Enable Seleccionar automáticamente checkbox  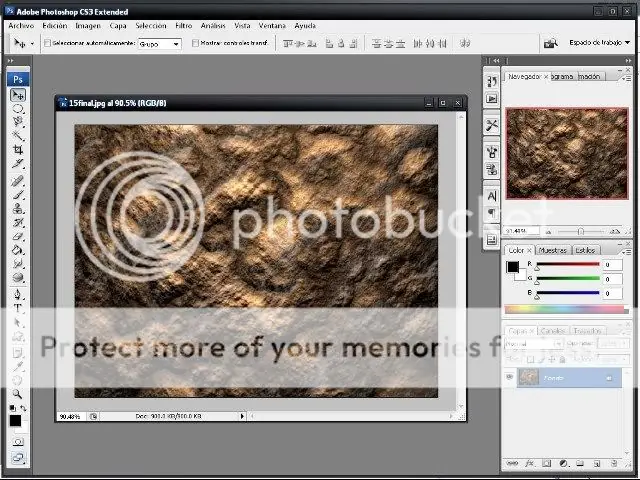click(x=47, y=43)
